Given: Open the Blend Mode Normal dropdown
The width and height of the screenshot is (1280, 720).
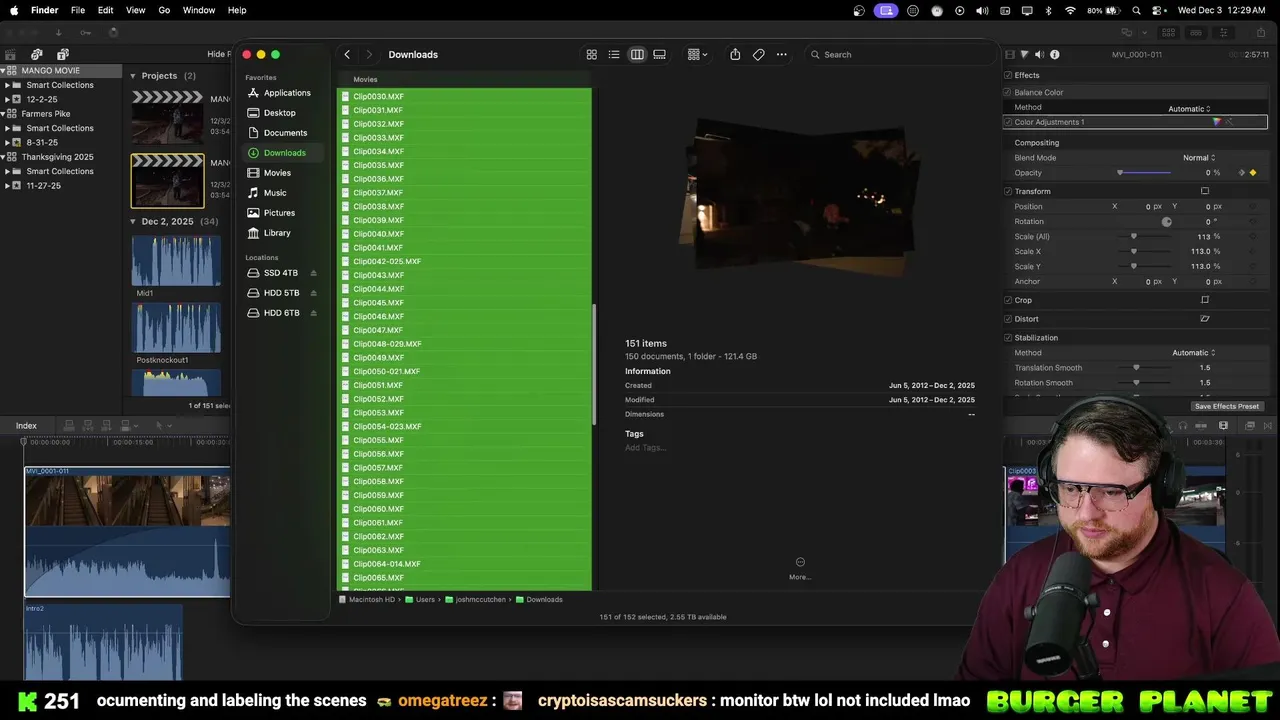Looking at the screenshot, I should (1200, 158).
